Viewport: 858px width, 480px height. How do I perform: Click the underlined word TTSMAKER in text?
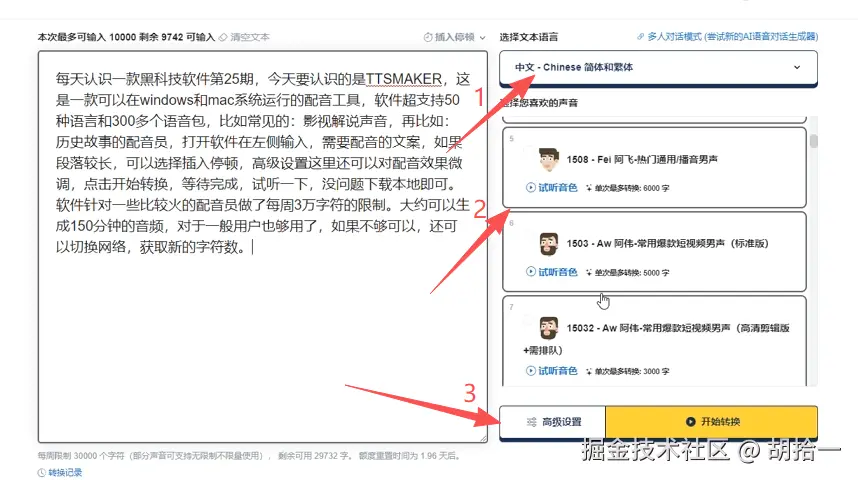pos(404,79)
